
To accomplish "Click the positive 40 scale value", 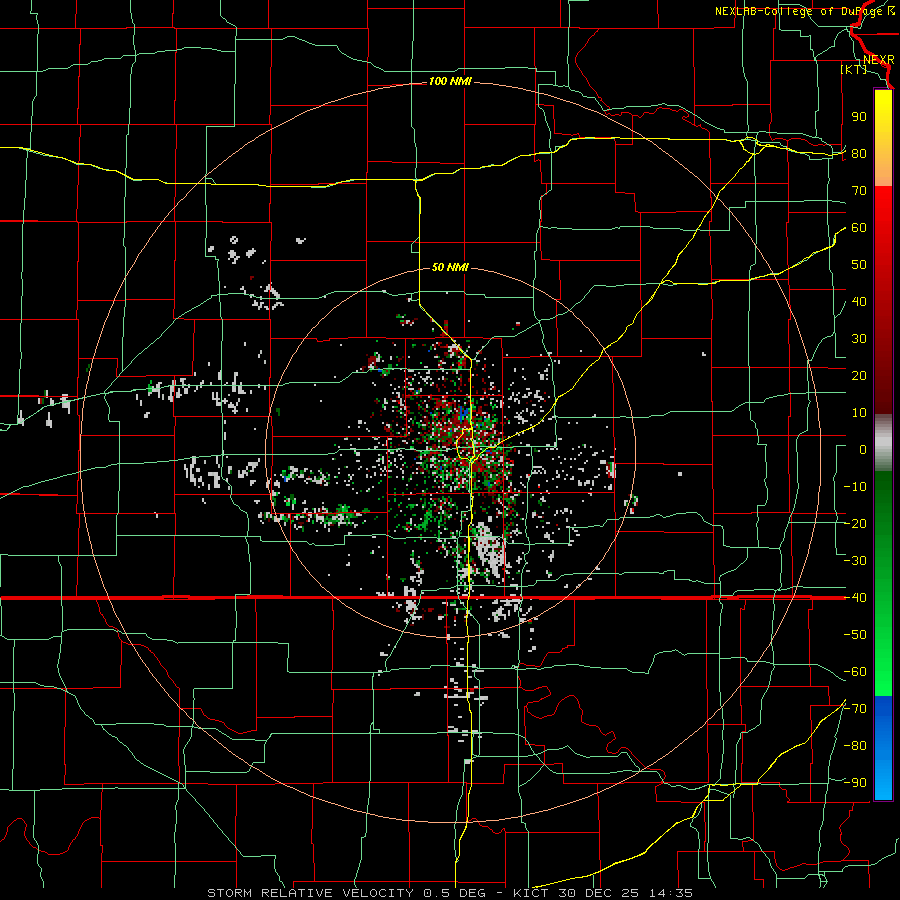I will 859,302.
